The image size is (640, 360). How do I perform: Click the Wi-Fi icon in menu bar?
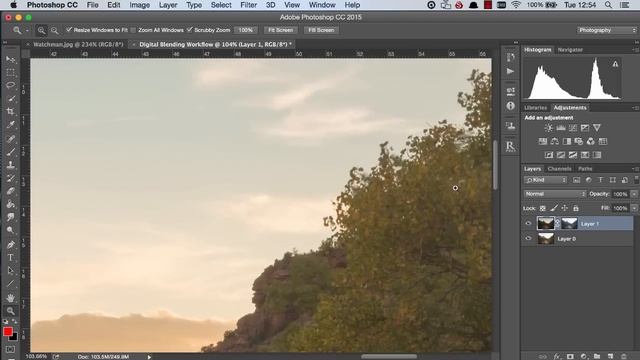point(516,5)
